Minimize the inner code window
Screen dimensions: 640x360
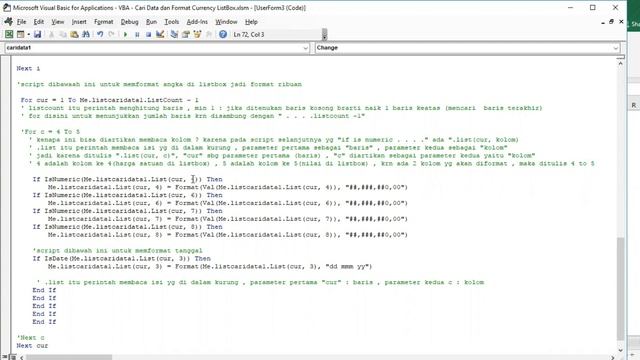(603, 22)
